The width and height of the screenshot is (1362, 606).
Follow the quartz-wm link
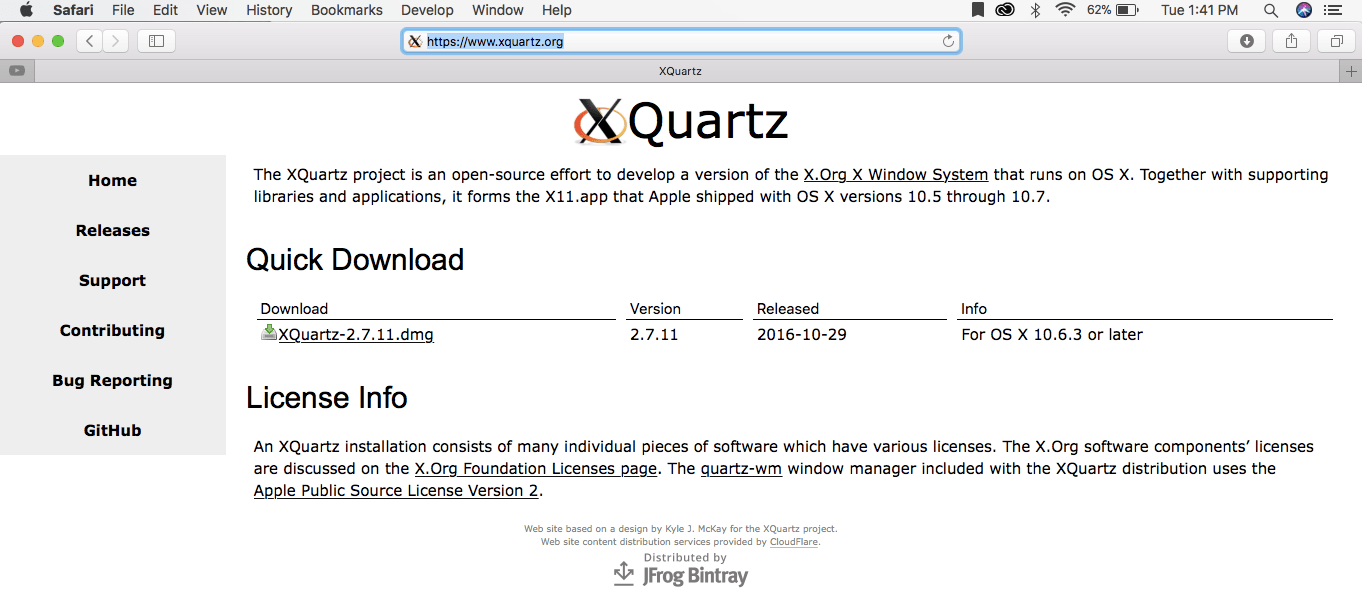point(741,469)
